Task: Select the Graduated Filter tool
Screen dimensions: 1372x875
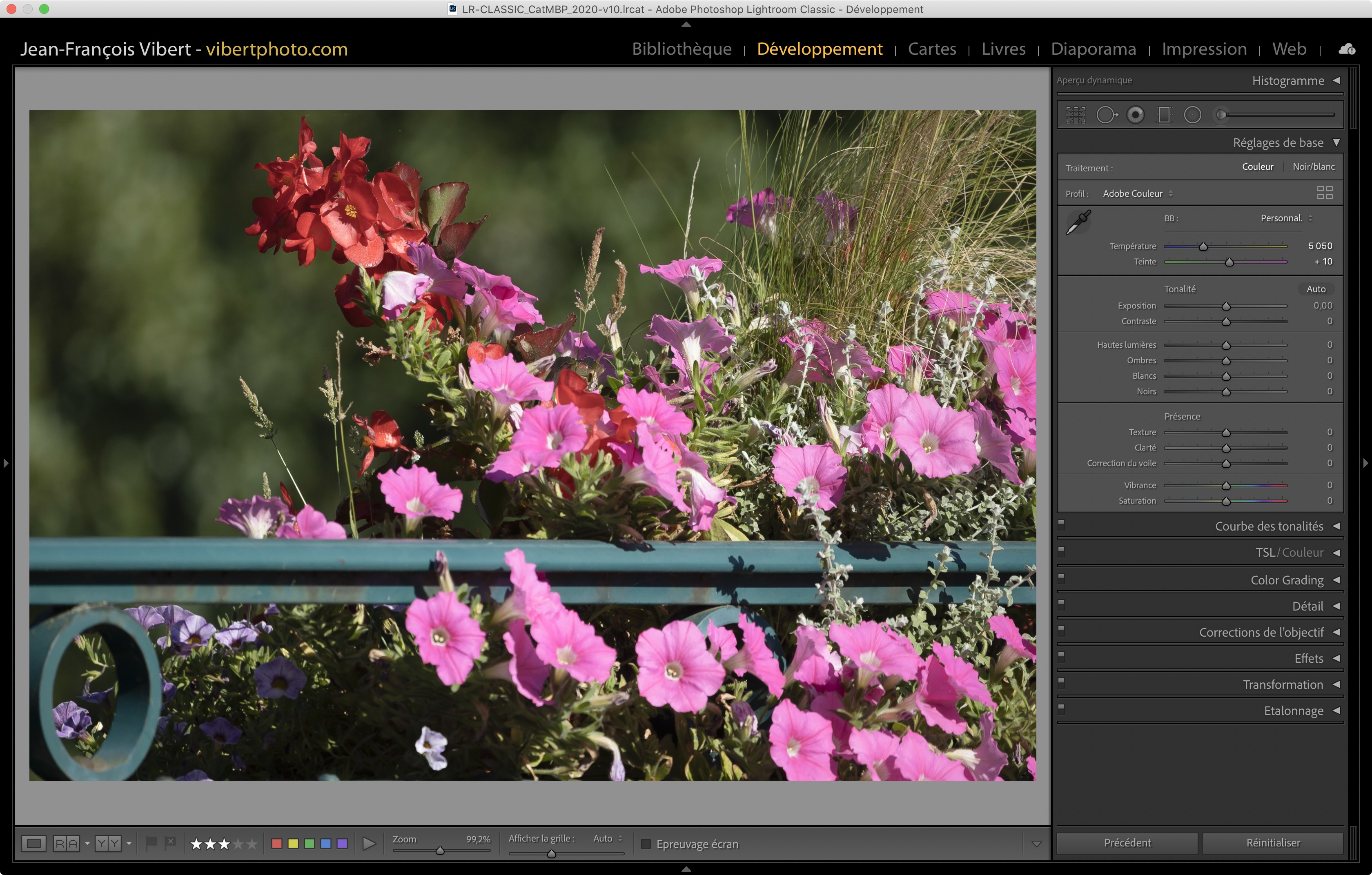Action: (x=1164, y=115)
